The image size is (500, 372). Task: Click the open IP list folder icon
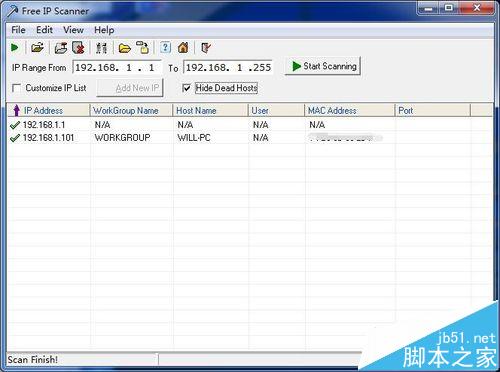(x=37, y=48)
